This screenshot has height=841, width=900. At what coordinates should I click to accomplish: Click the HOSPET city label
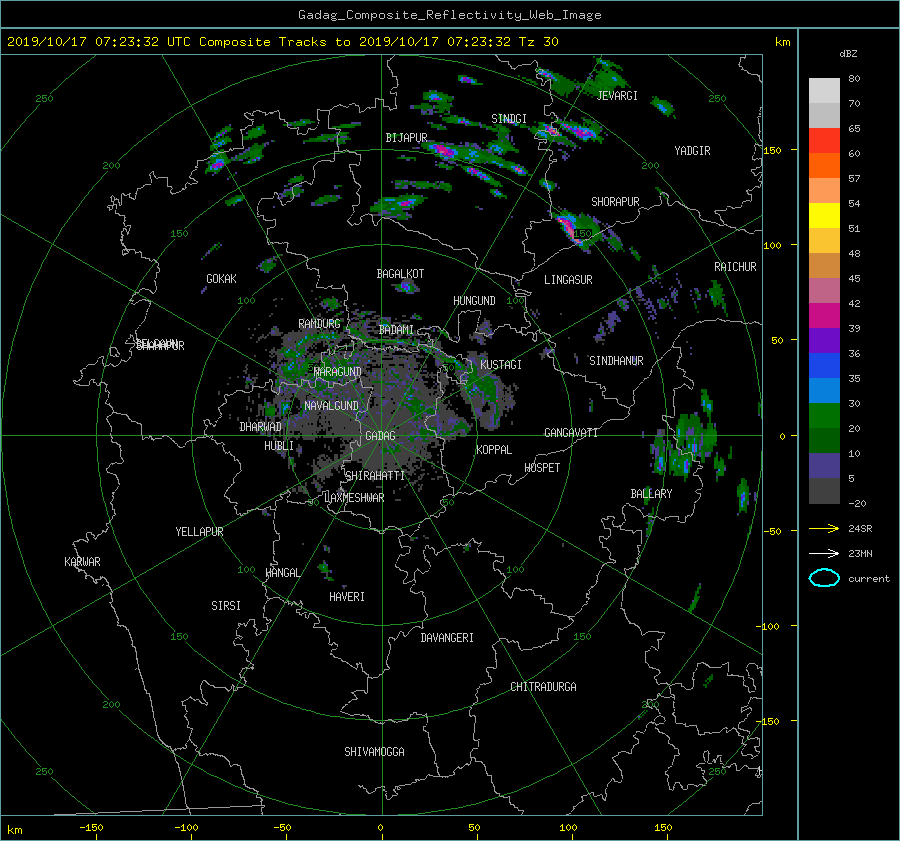[542, 468]
